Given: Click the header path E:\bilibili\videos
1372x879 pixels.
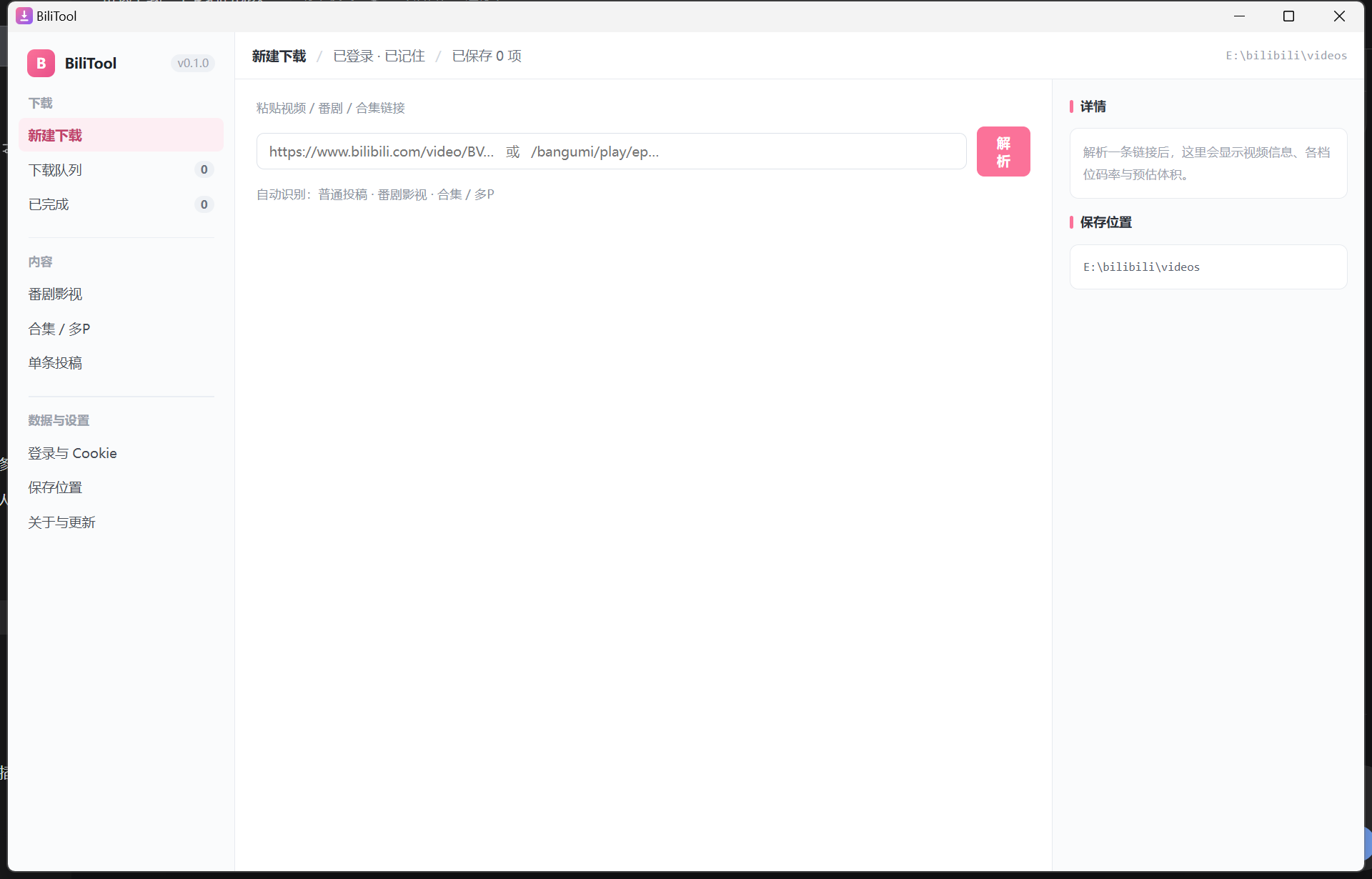Looking at the screenshot, I should 1286,56.
